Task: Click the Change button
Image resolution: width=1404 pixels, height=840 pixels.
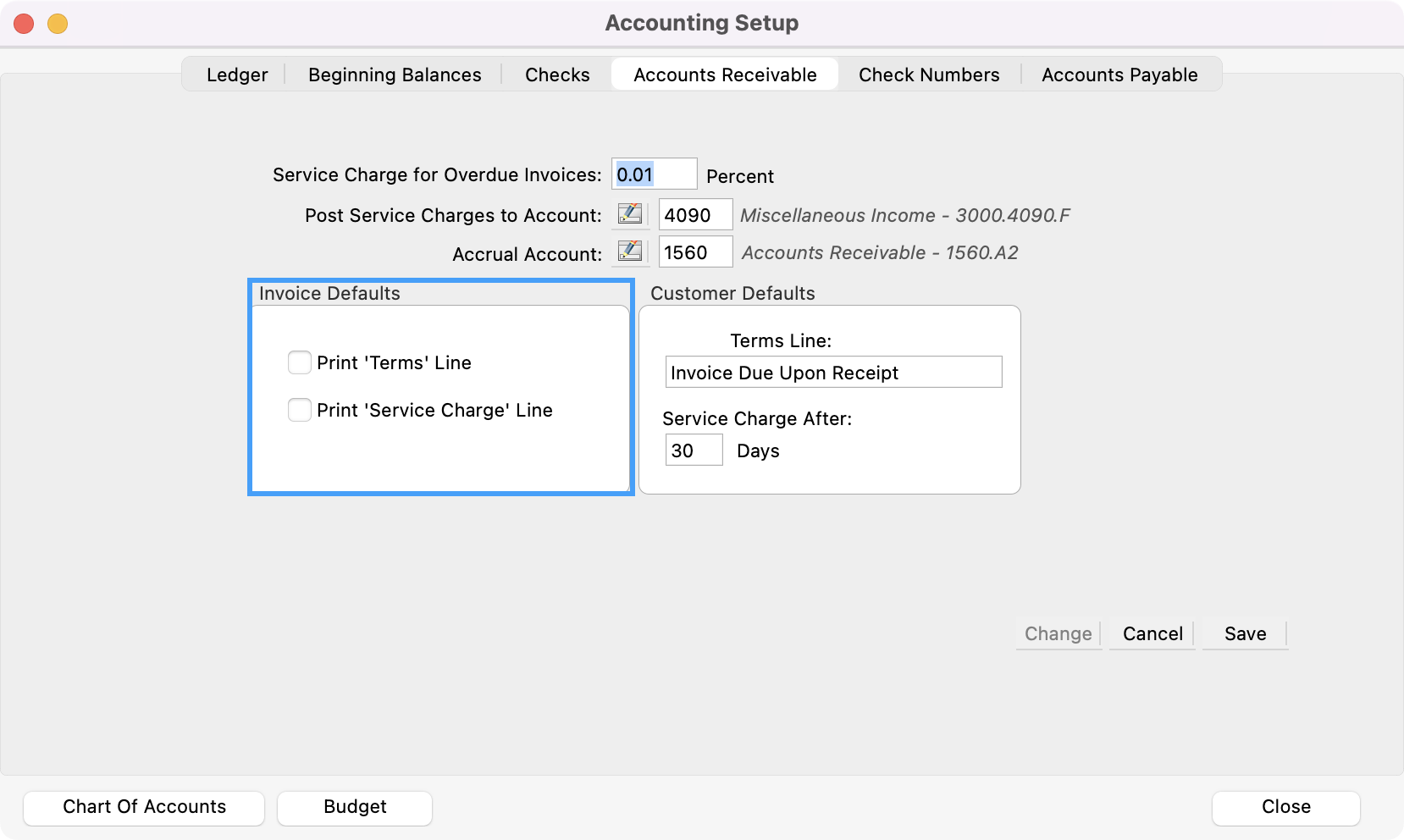Action: (1058, 633)
